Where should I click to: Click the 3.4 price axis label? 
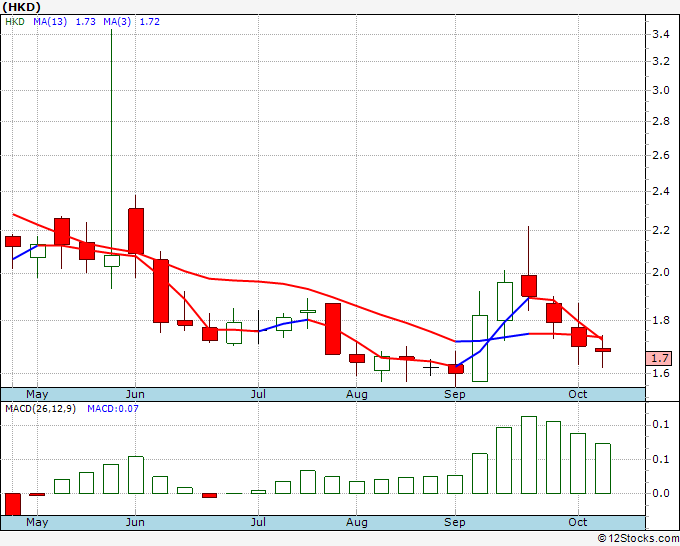coord(660,34)
